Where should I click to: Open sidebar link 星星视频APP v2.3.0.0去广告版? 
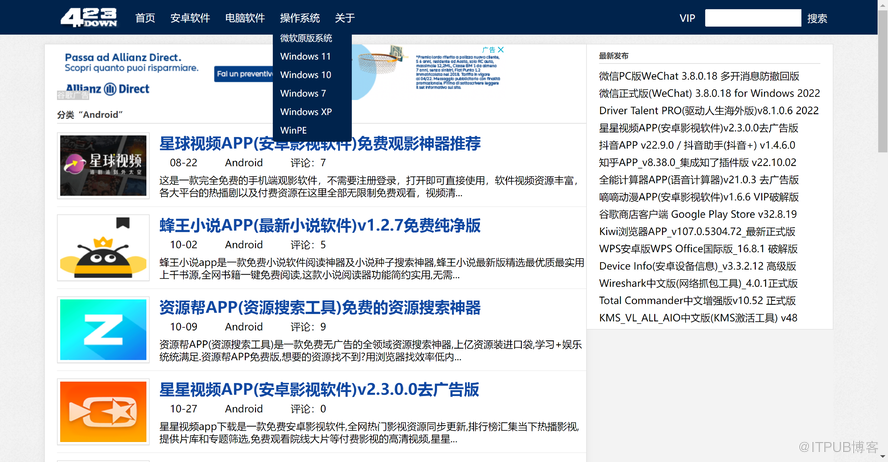point(698,128)
